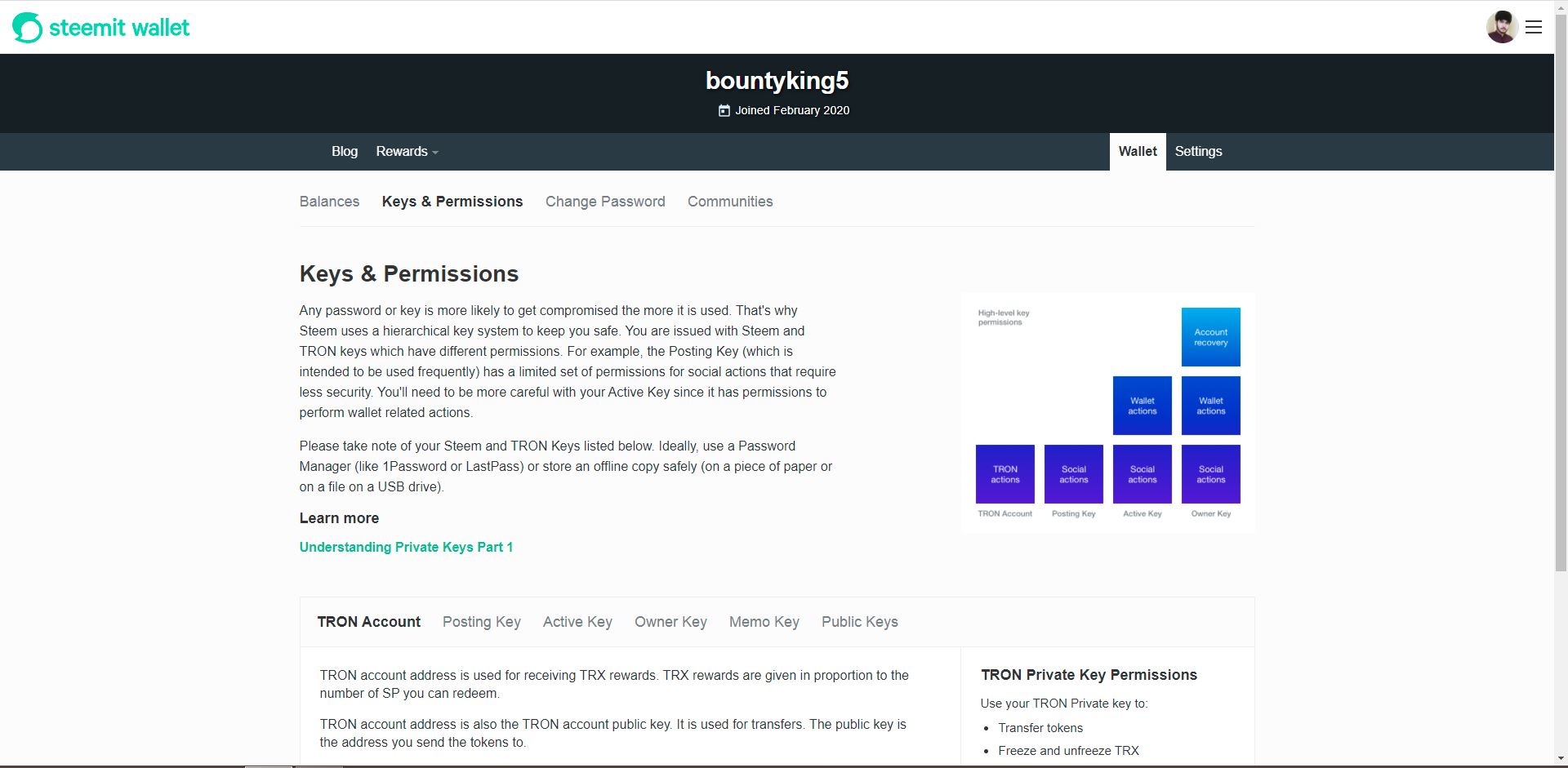The image size is (1568, 768).
Task: Open the Settings tab
Action: [1198, 152]
